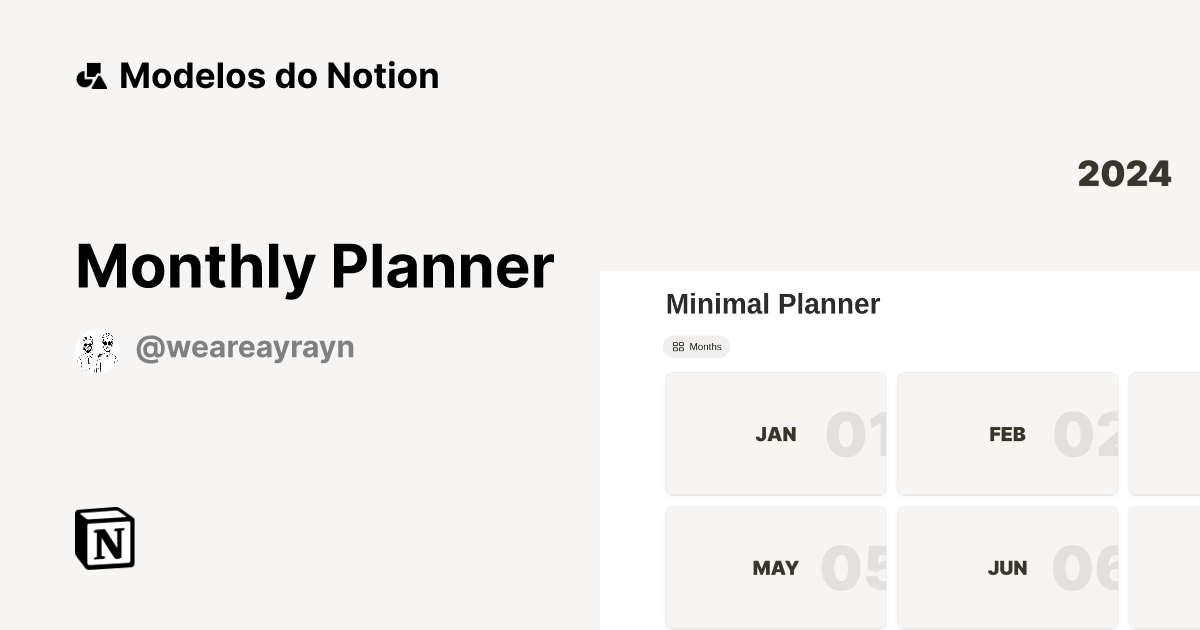Click the grid icon on the Months badge
The width and height of the screenshot is (1200, 630).
point(679,347)
